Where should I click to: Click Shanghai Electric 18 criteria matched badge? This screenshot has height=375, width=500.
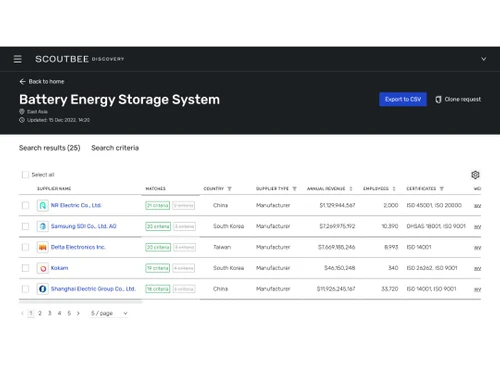tap(158, 289)
